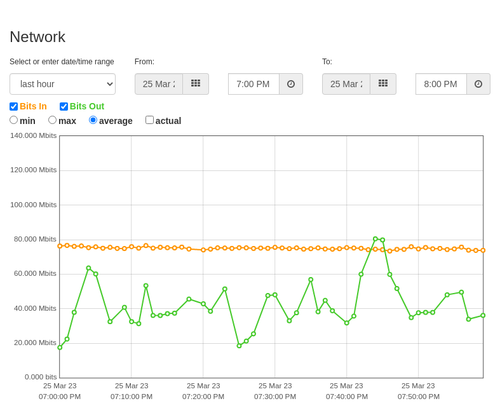Open the 'last hour' range dropdown
The height and width of the screenshot is (403, 500).
pyautogui.click(x=63, y=84)
